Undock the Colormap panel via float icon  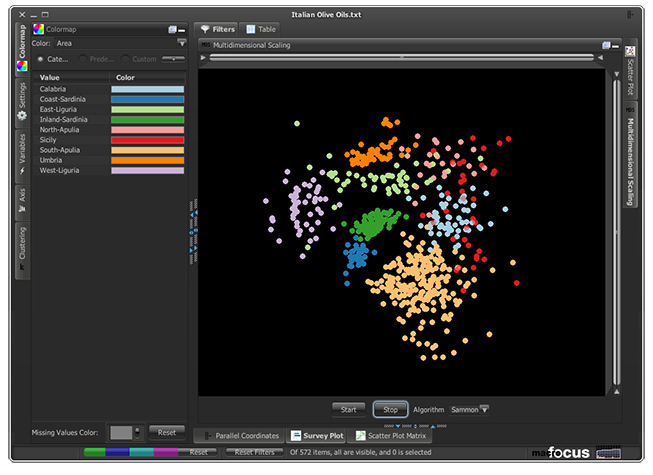[172, 30]
